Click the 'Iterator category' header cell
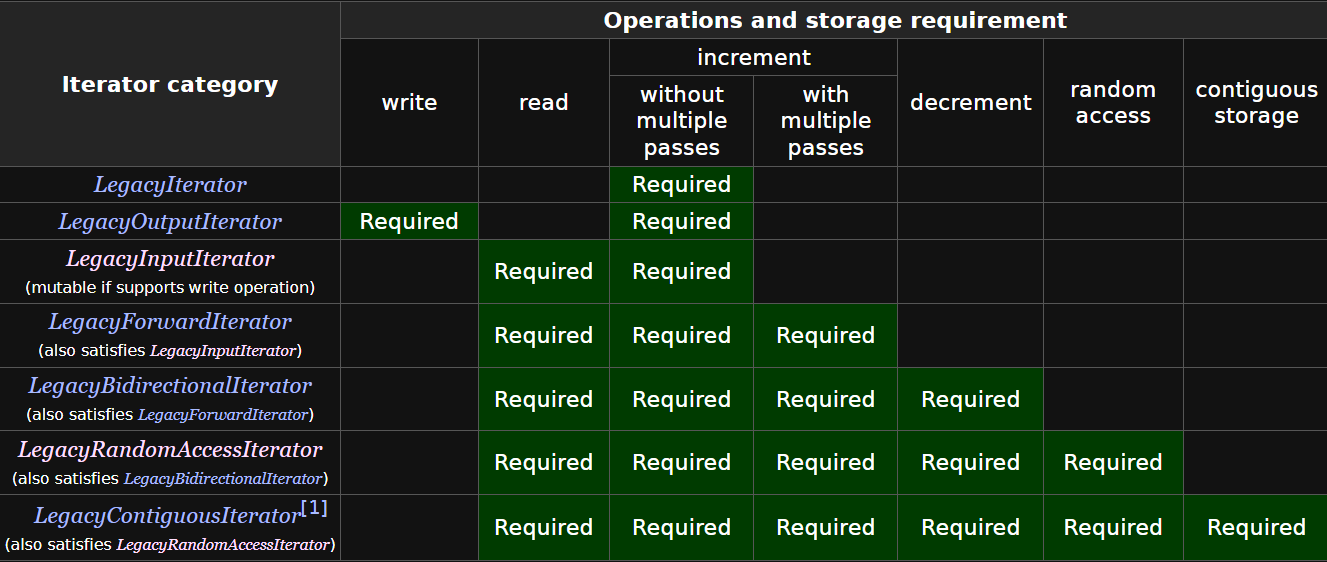The height and width of the screenshot is (562, 1327). click(x=170, y=85)
